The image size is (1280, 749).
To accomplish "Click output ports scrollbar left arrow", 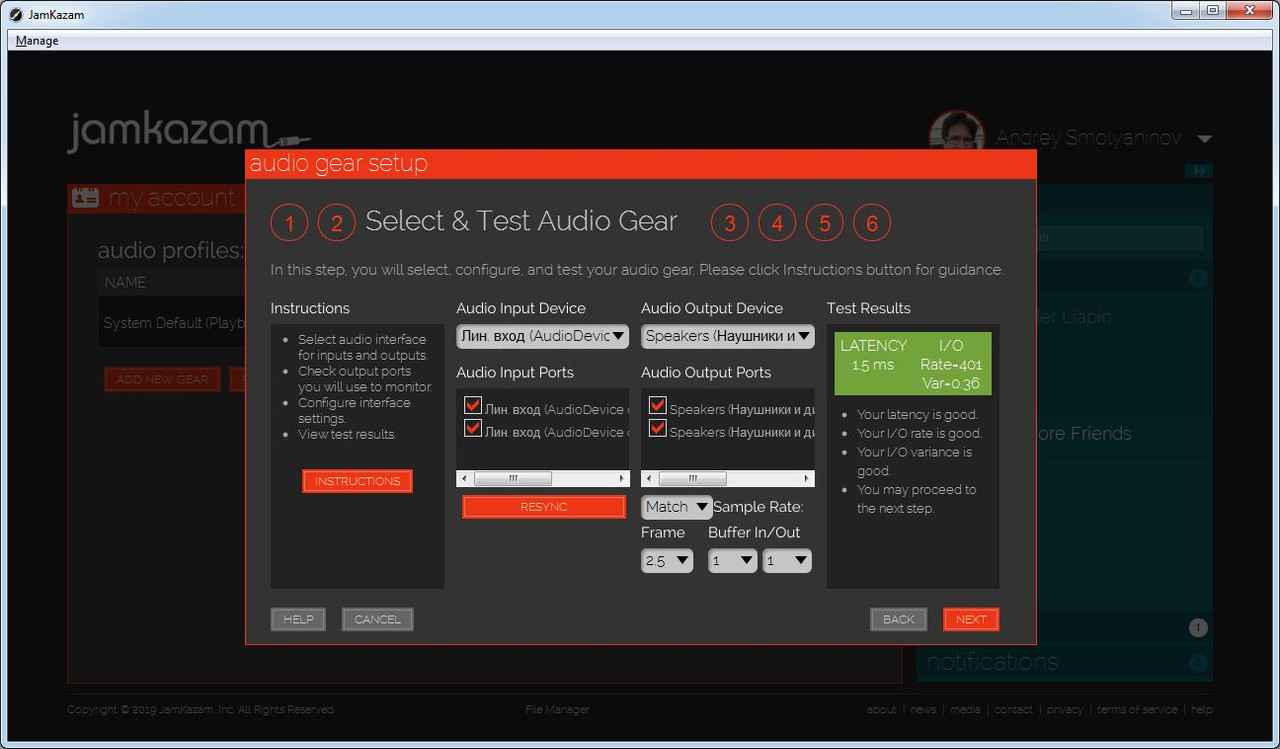I will click(x=650, y=479).
